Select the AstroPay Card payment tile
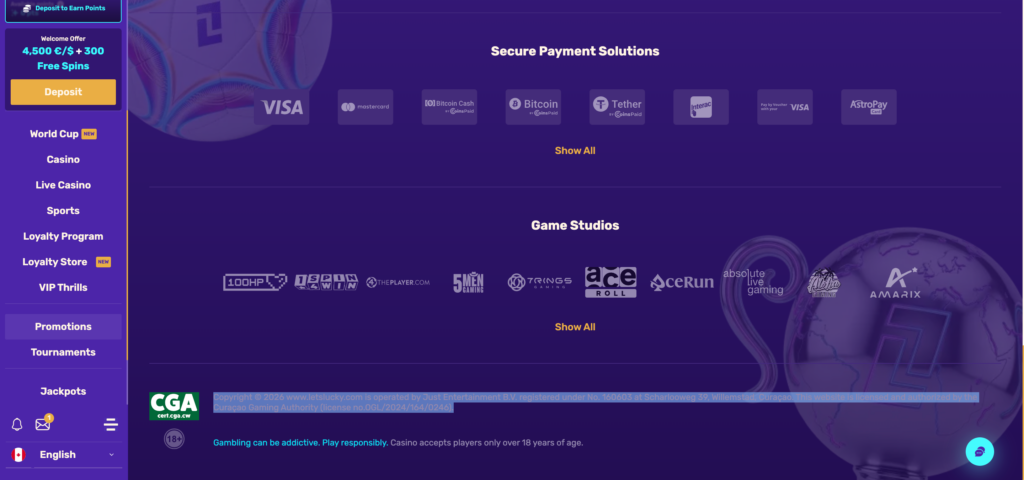Image resolution: width=1024 pixels, height=480 pixels. point(869,107)
